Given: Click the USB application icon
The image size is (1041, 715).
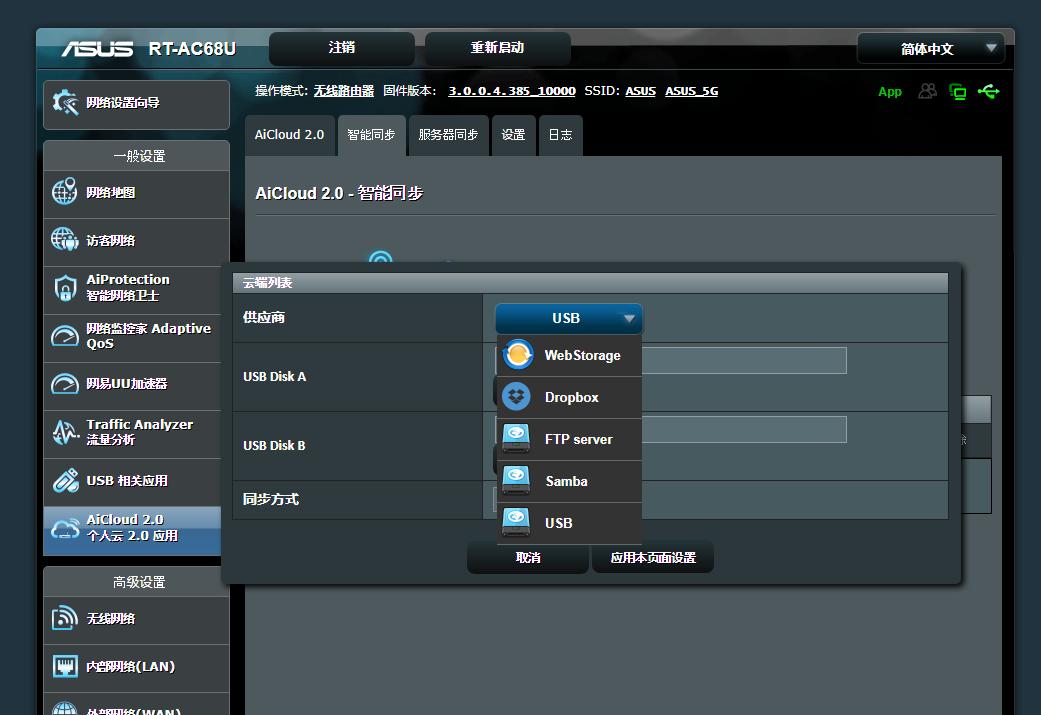Looking at the screenshot, I should point(64,480).
